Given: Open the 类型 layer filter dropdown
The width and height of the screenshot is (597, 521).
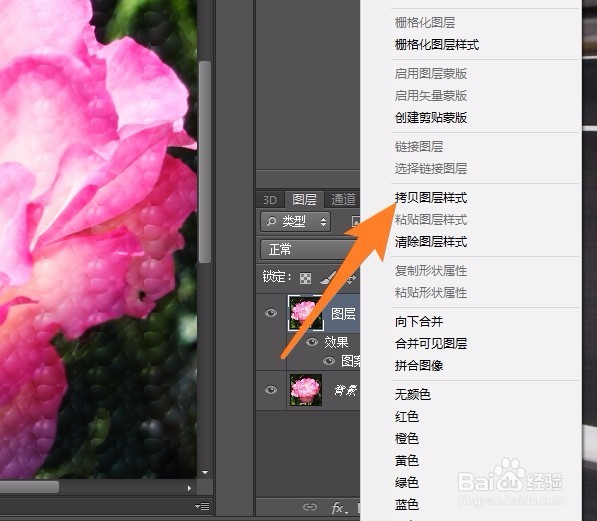Looking at the screenshot, I should [x=295, y=221].
